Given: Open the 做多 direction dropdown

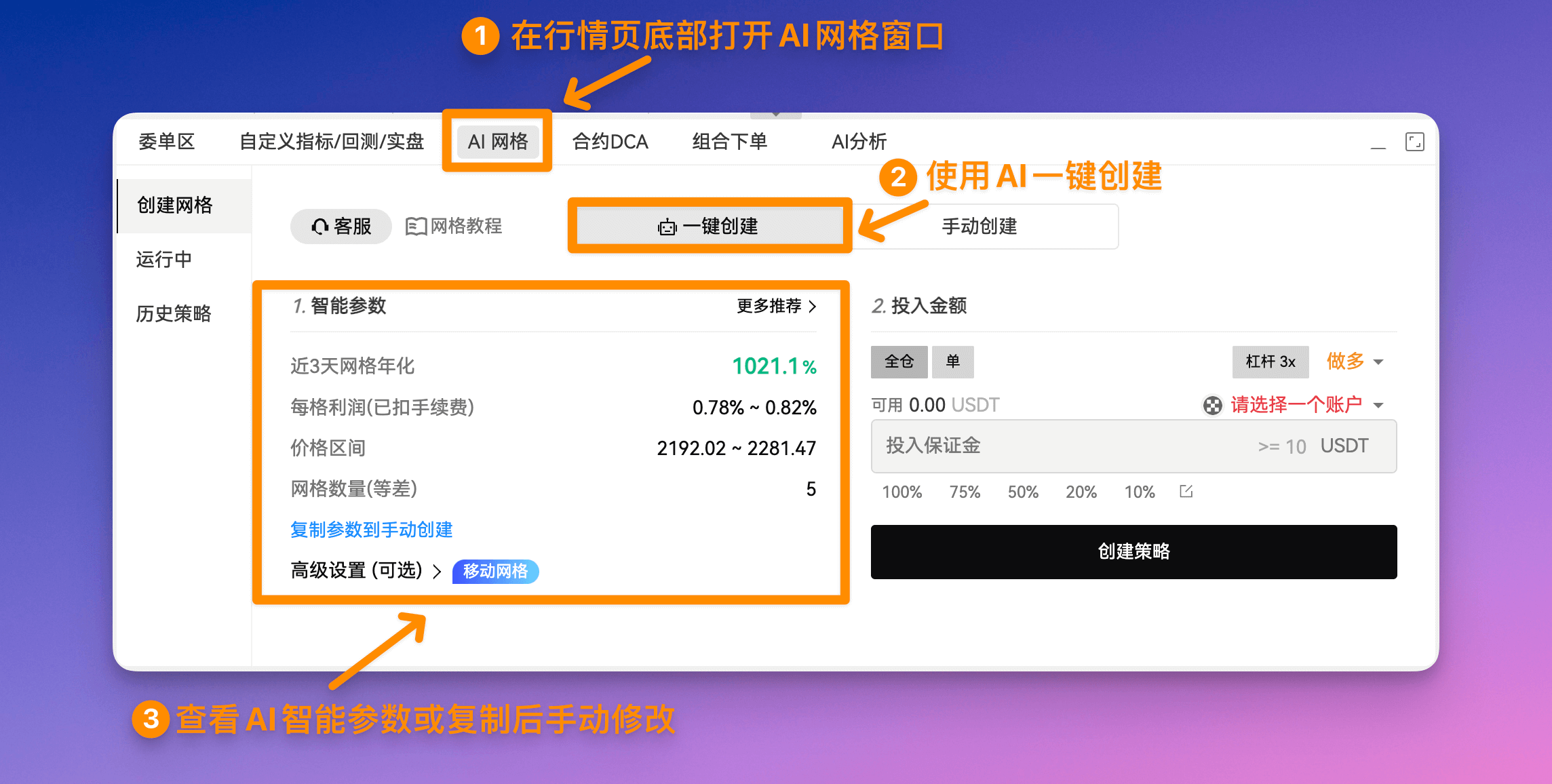Looking at the screenshot, I should 1355,361.
